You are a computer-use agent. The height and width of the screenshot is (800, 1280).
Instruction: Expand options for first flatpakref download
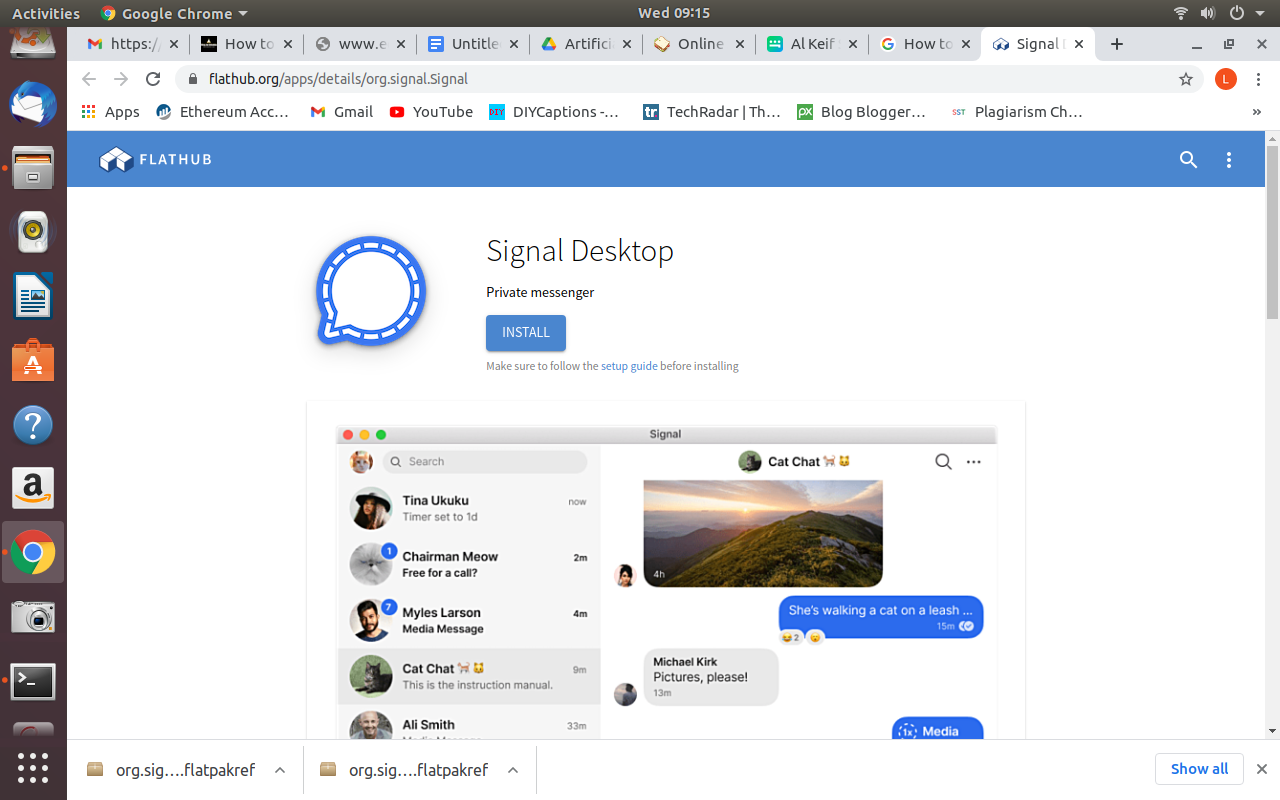[x=280, y=770]
